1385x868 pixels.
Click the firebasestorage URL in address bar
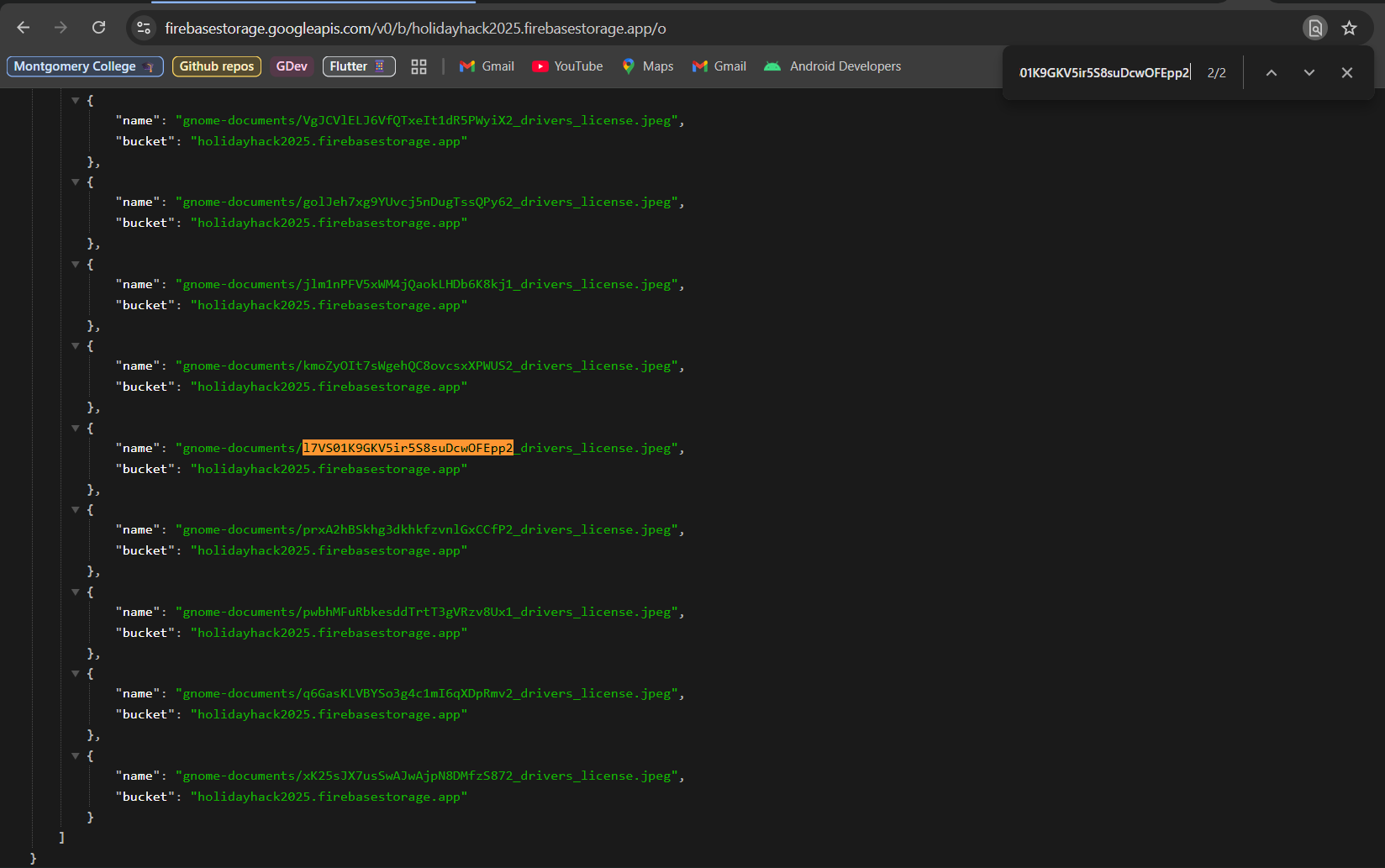coord(415,29)
